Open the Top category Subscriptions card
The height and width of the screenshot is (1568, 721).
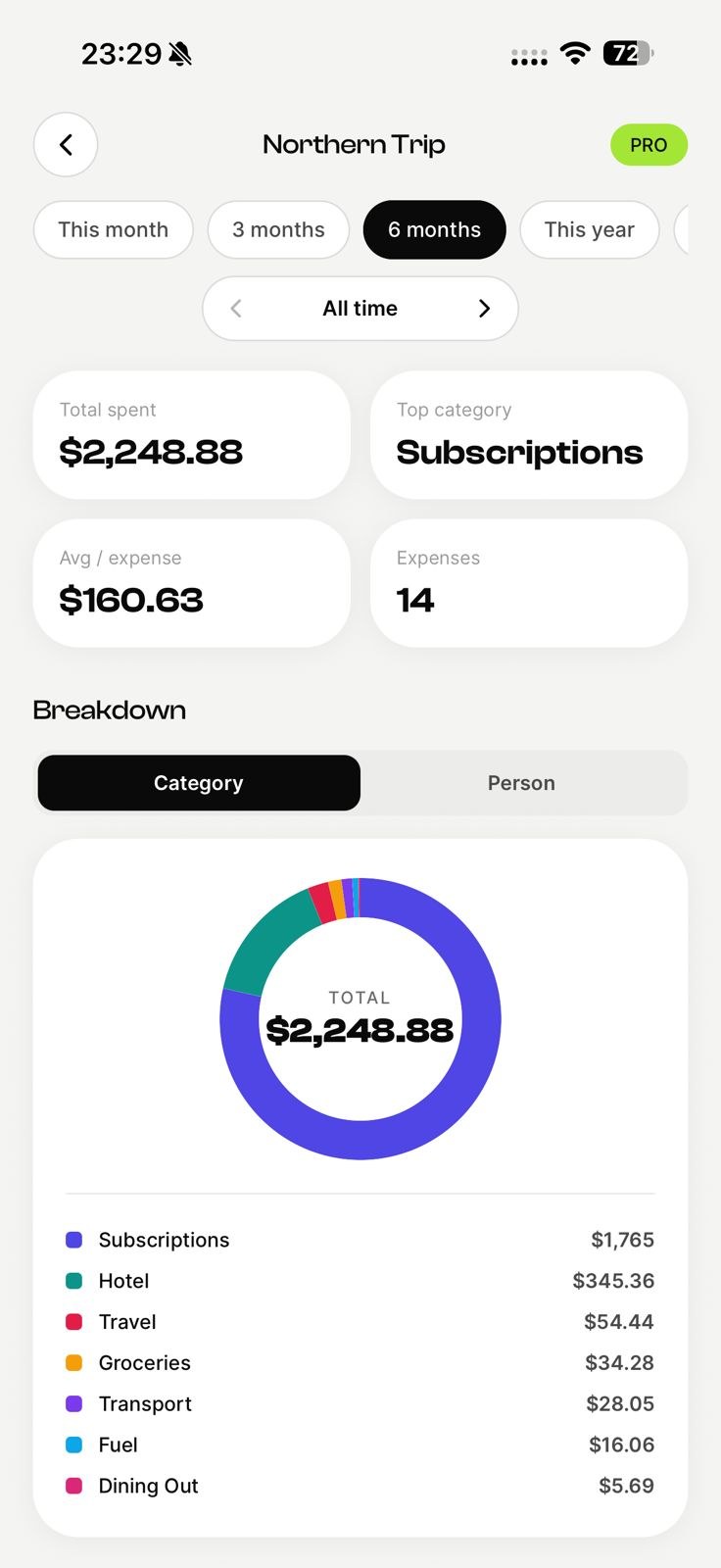click(x=529, y=435)
